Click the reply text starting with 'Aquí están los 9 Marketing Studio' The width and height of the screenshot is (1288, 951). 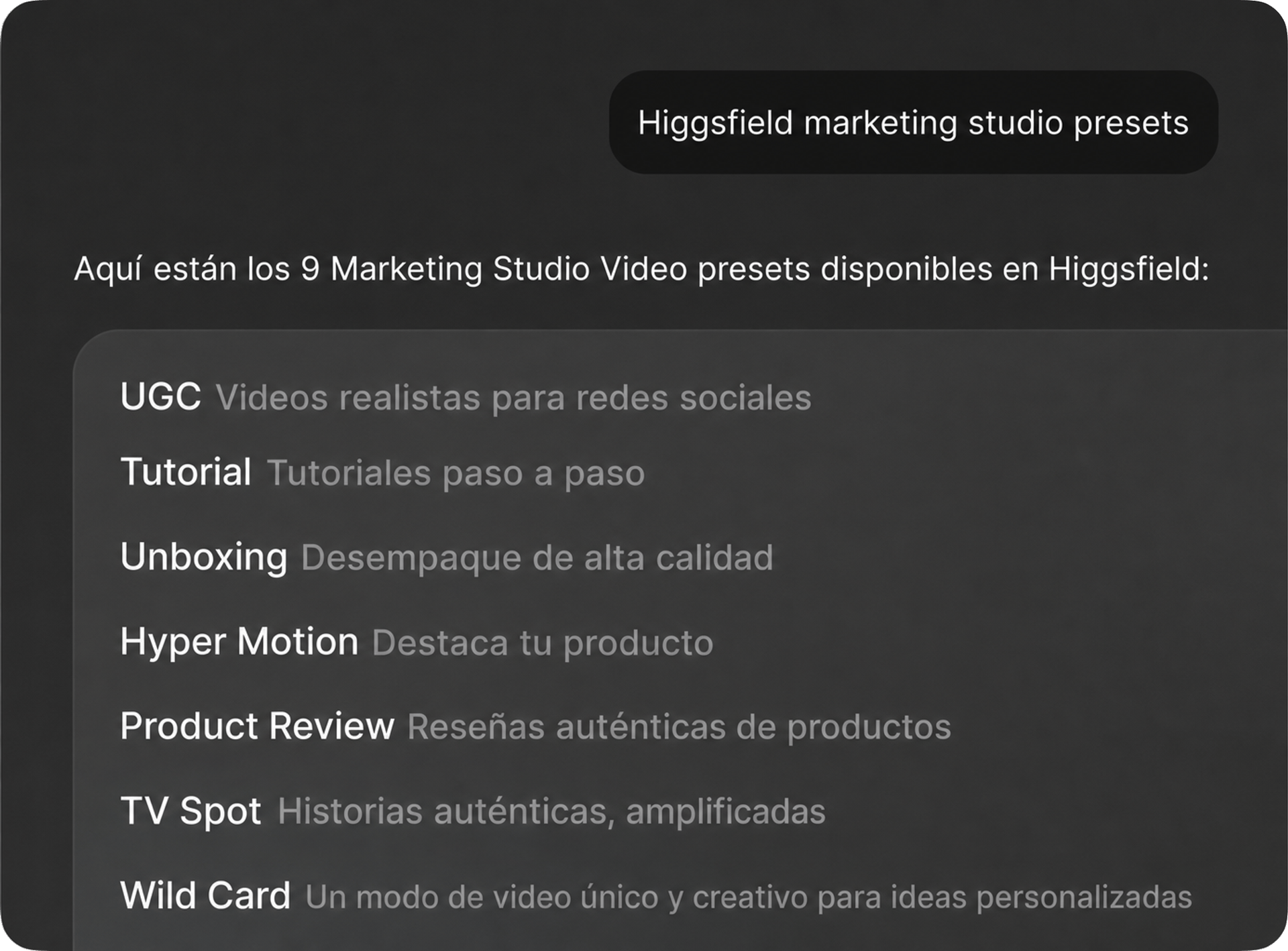coord(641,270)
